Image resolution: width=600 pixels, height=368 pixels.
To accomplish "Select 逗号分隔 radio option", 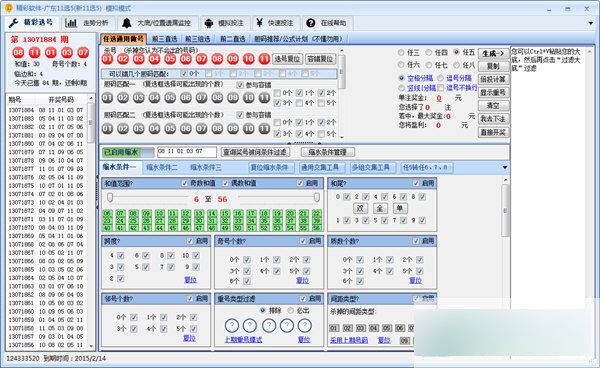I will pyautogui.click(x=440, y=78).
